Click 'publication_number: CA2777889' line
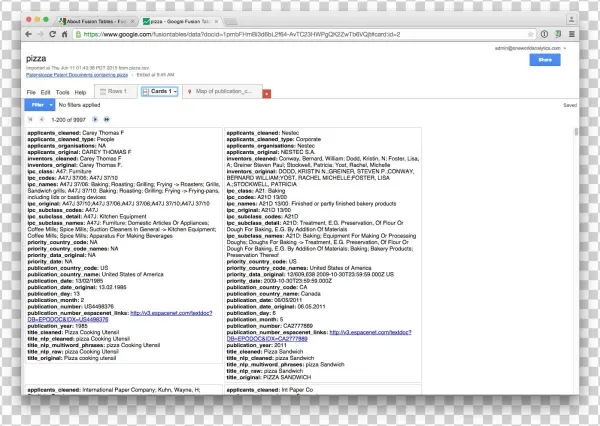Screen dimensions: 600x426 pyautogui.click(x=270, y=326)
